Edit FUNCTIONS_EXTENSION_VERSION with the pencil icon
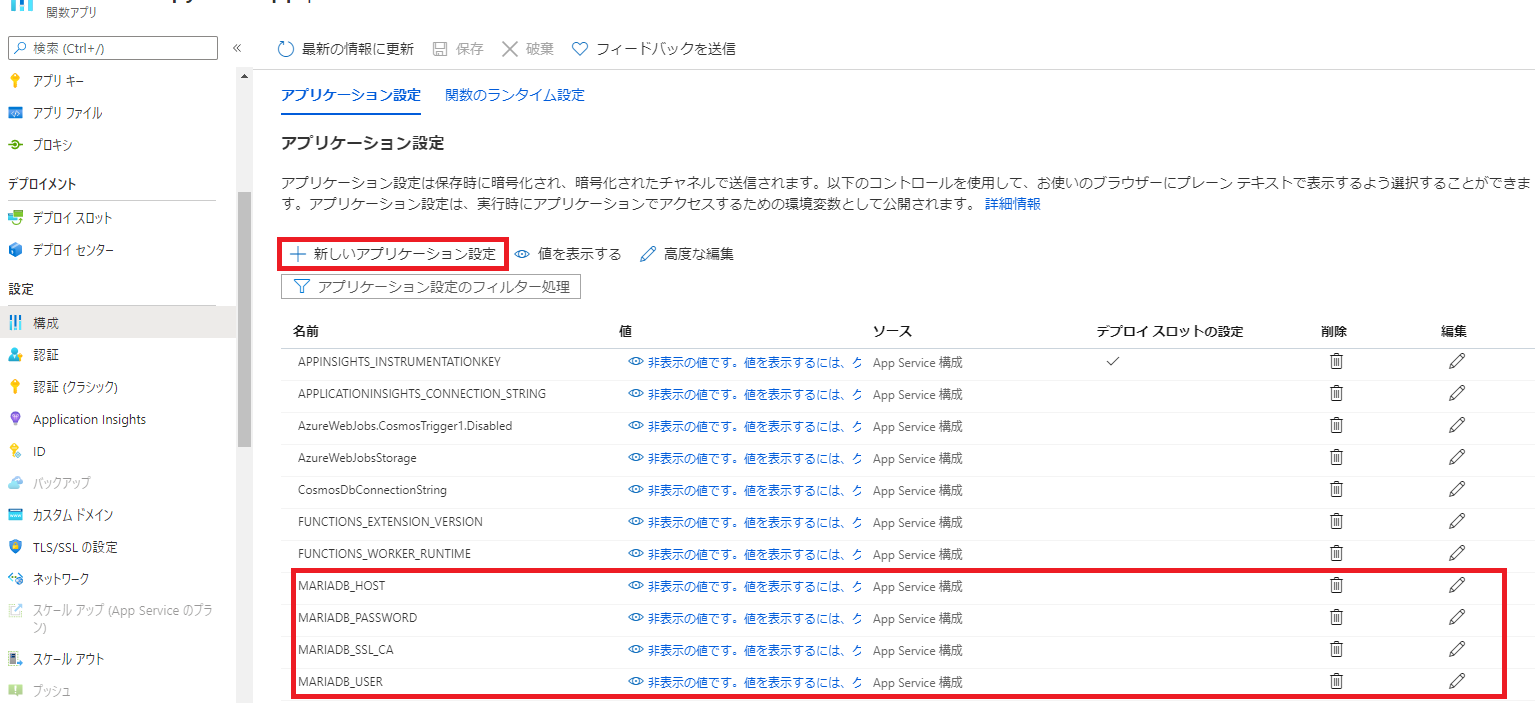 [1457, 521]
